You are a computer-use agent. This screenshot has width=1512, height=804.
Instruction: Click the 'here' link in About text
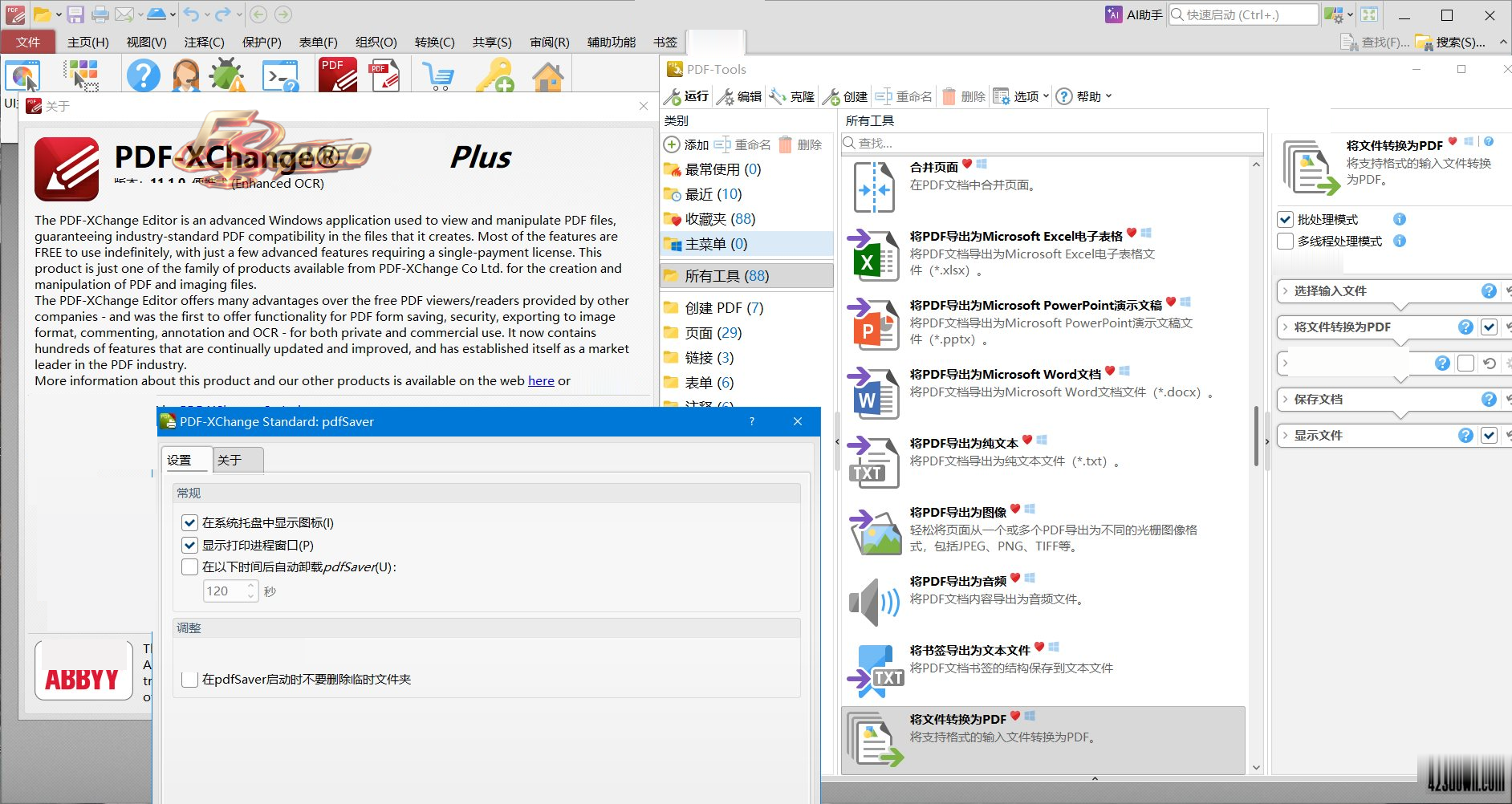541,380
